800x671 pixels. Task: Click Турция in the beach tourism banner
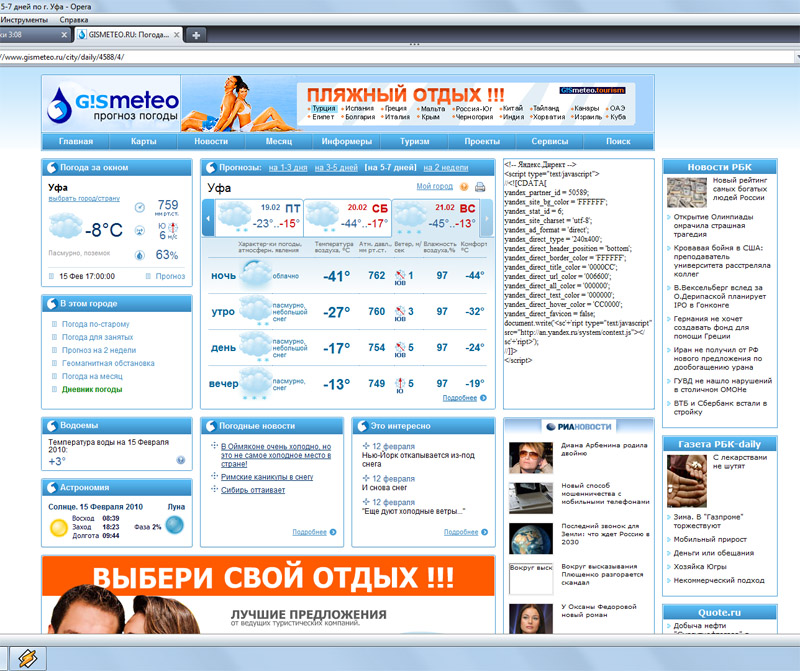323,108
